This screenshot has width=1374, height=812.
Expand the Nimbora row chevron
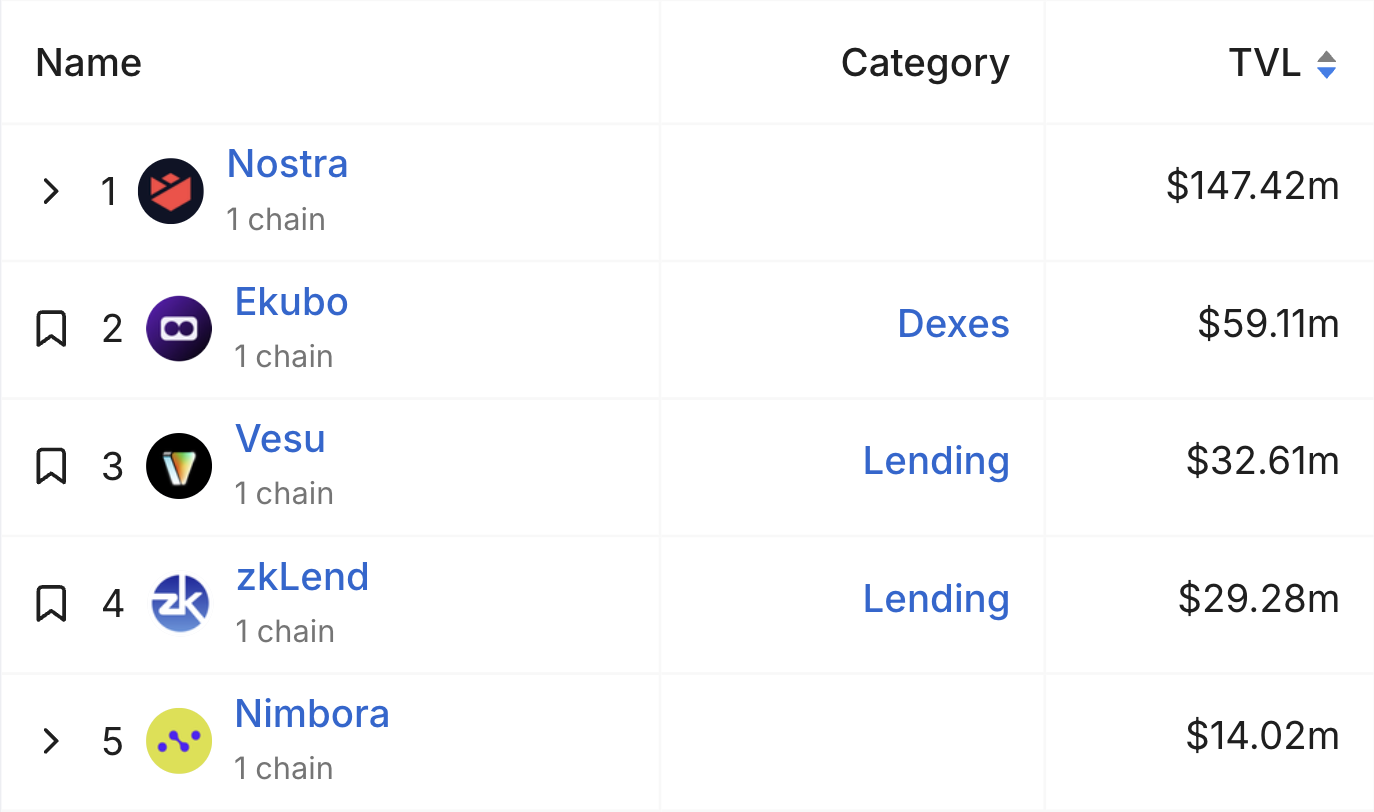(51, 741)
